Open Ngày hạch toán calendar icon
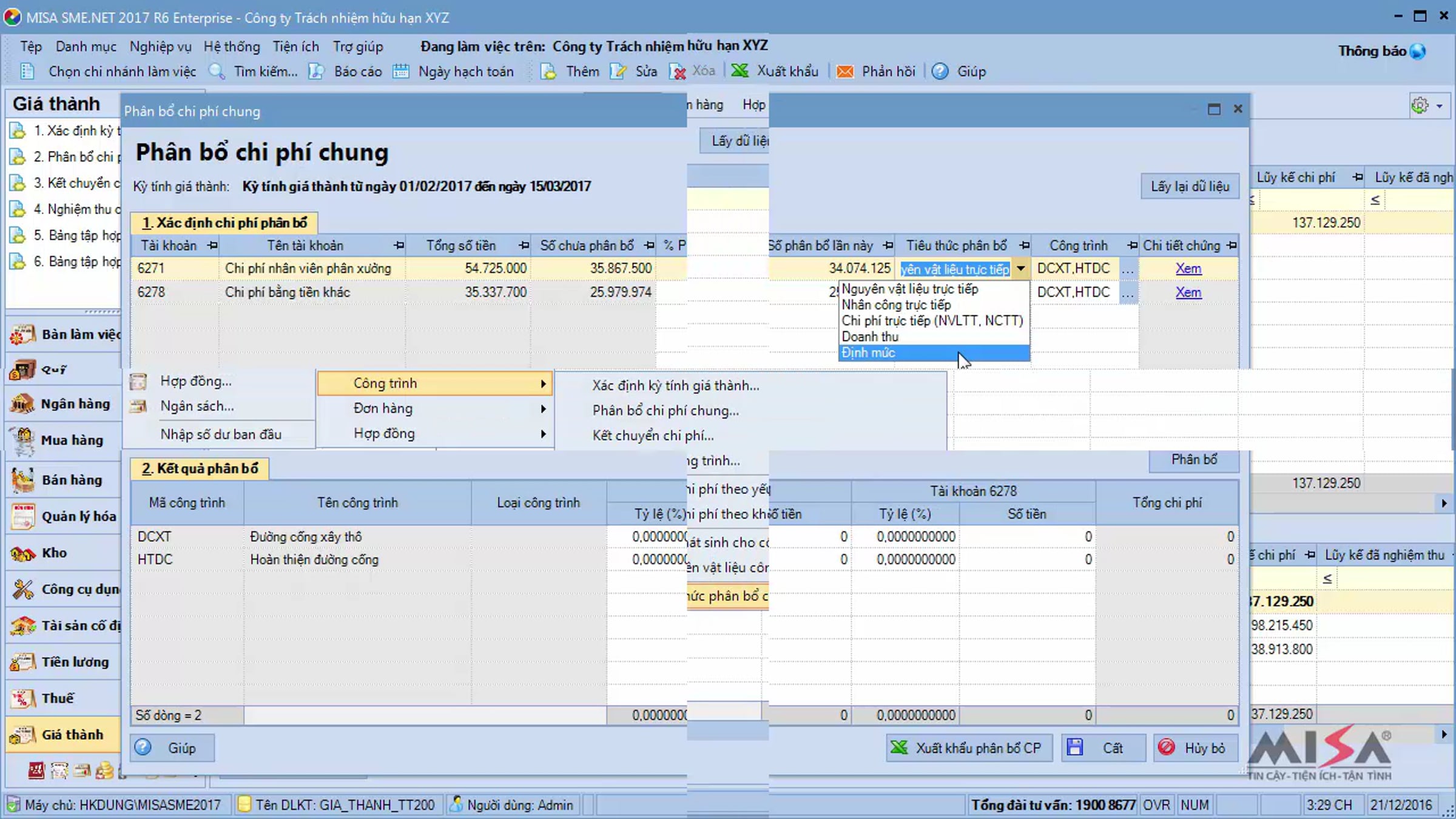 [401, 71]
